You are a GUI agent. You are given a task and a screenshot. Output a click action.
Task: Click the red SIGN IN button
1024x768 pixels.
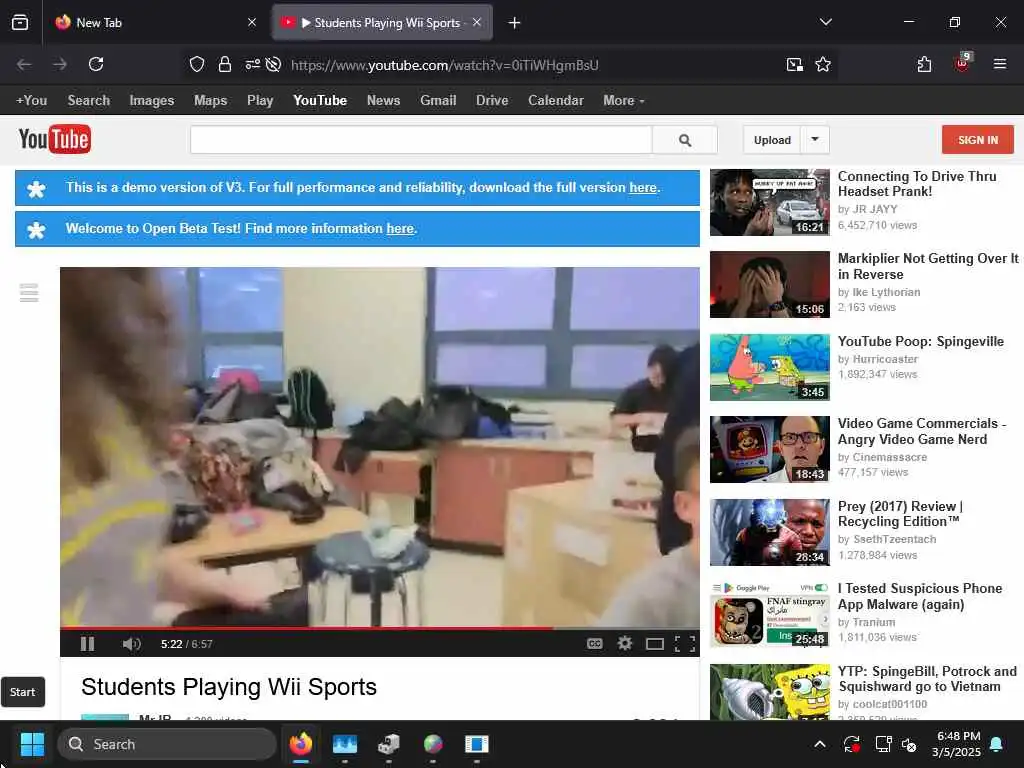978,140
